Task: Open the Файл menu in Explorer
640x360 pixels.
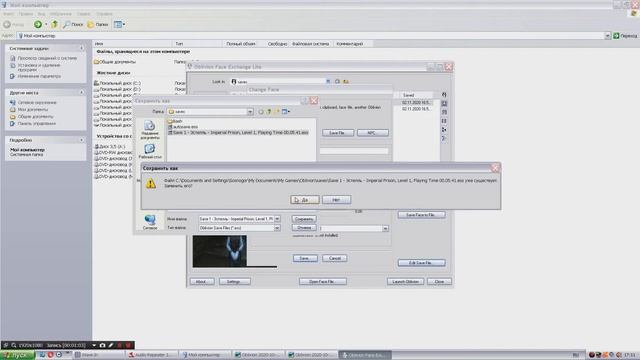Action: (8, 14)
